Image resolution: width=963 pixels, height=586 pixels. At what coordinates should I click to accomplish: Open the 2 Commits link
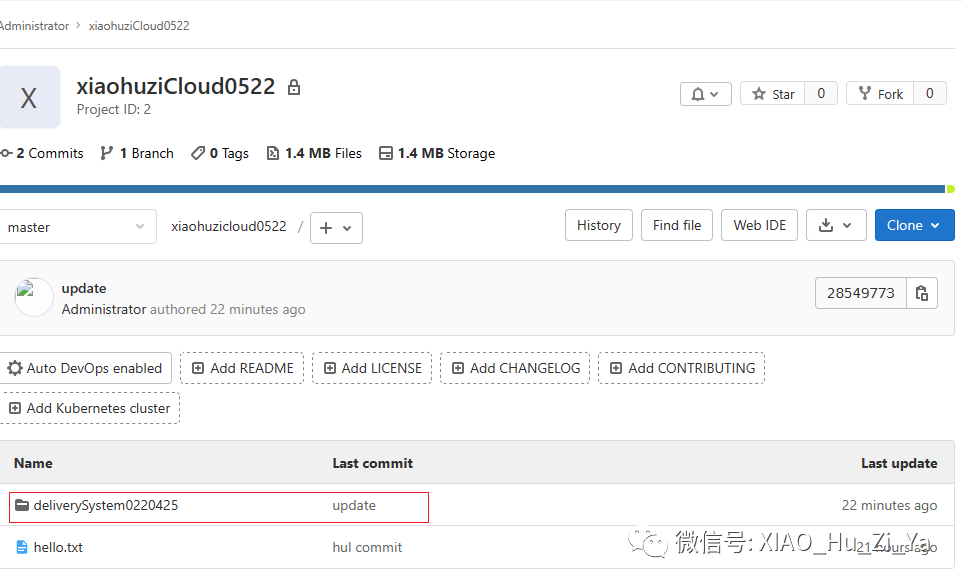(43, 154)
